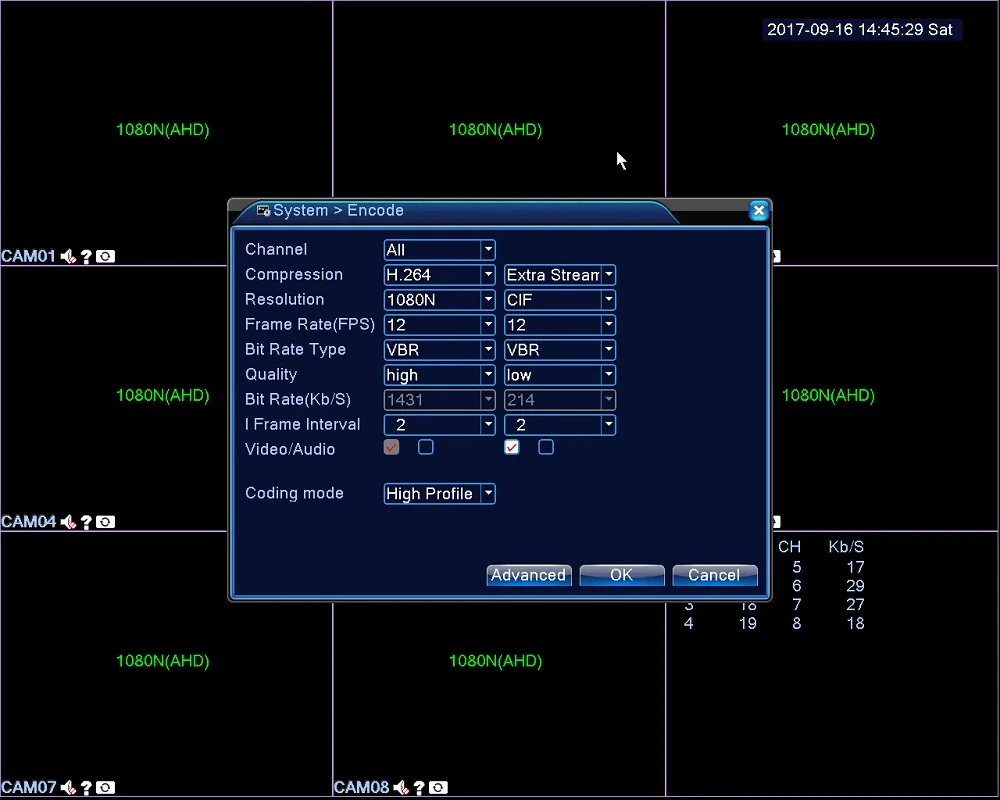1000x800 pixels.
Task: Open extra stream Frame Rate dropdown
Action: coord(559,325)
